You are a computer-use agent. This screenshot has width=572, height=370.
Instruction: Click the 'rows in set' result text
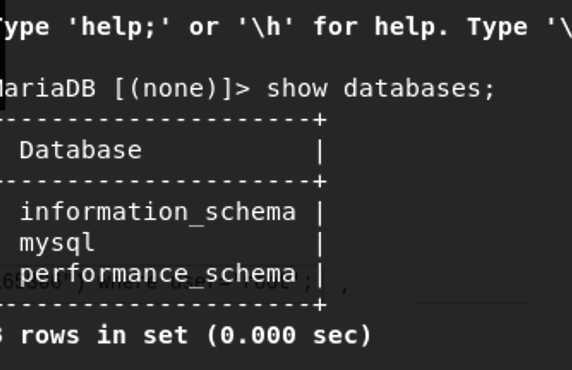point(104,335)
